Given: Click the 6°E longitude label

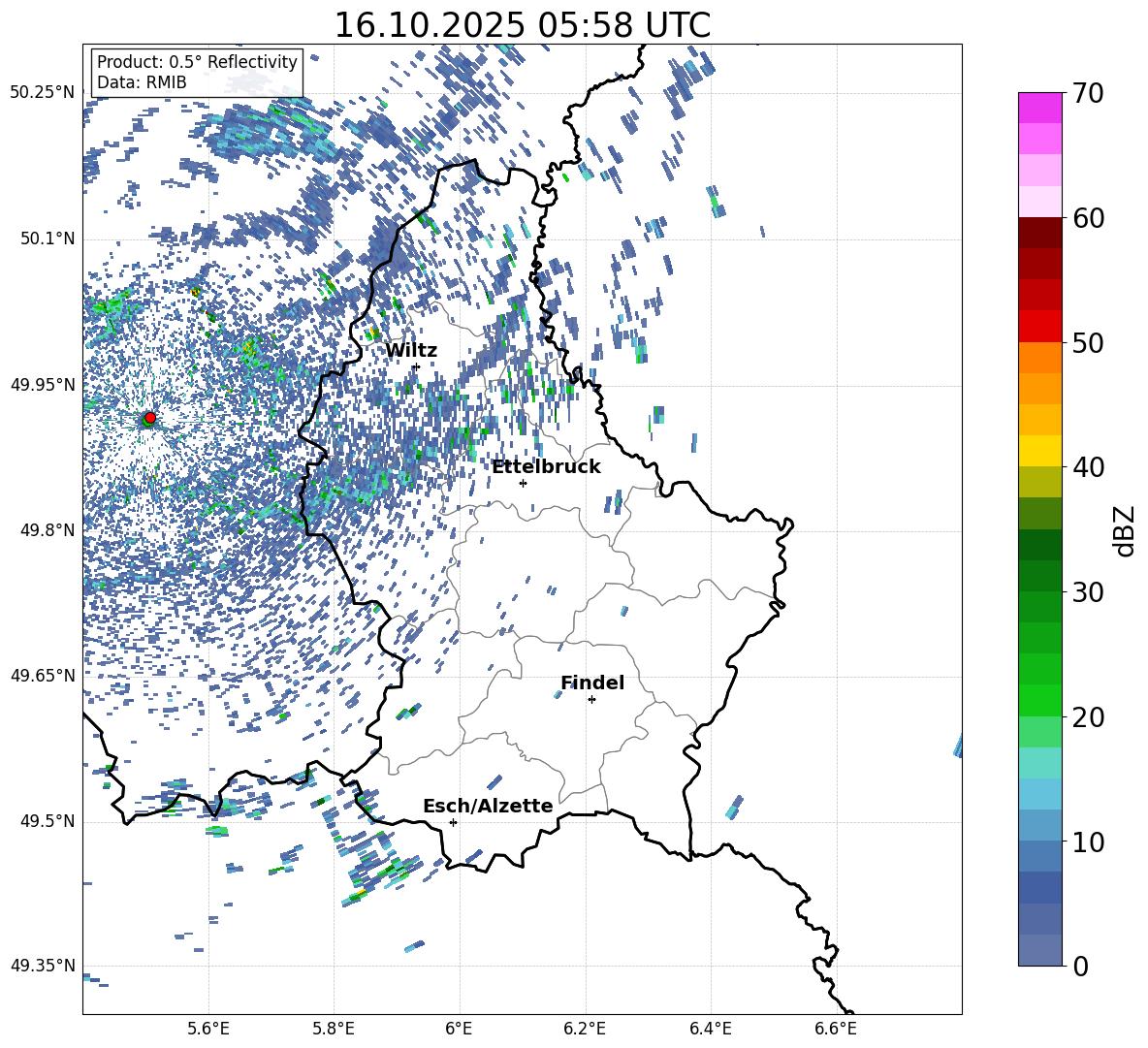Looking at the screenshot, I should click(459, 1029).
